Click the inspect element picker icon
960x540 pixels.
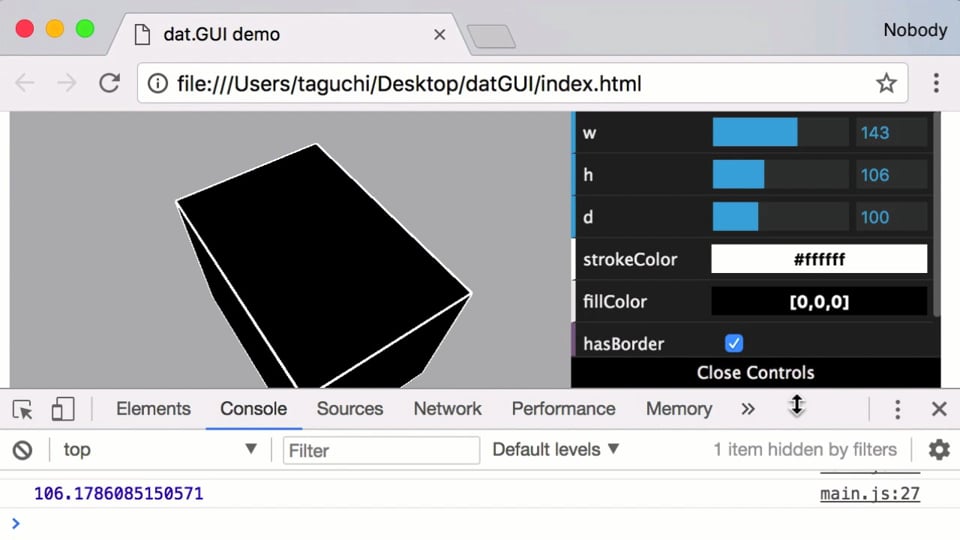point(23,409)
